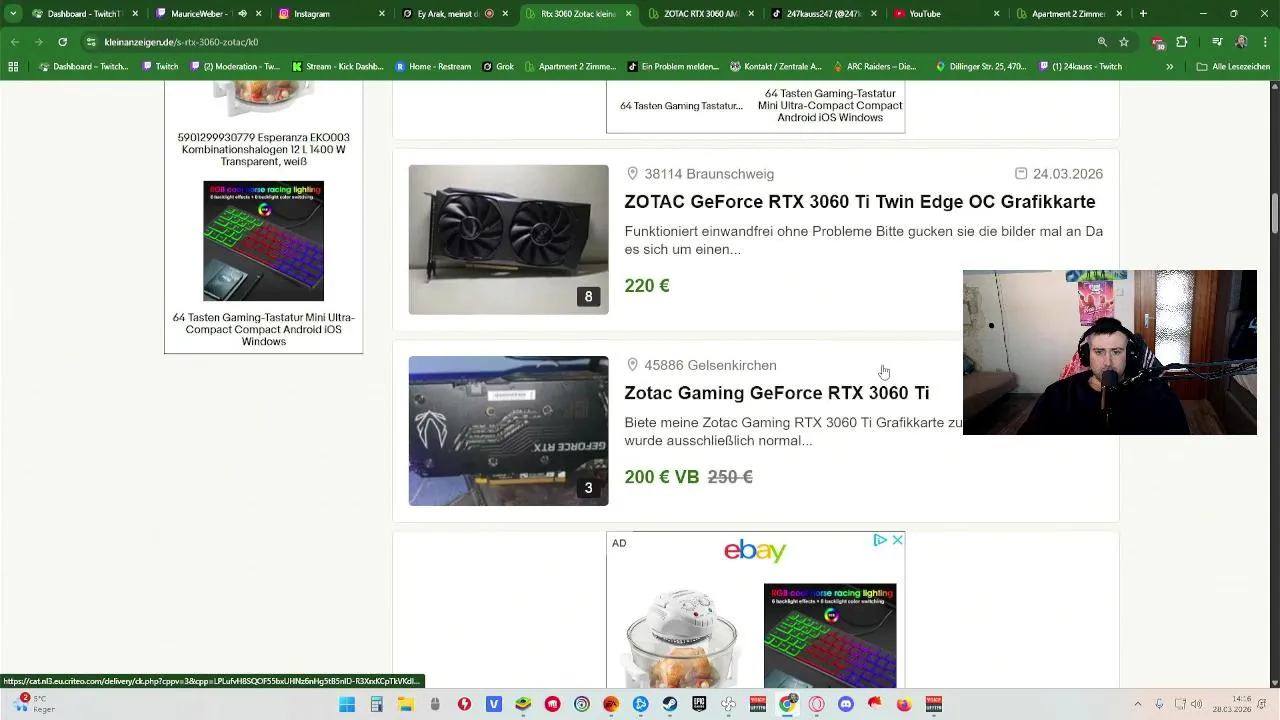Open the Esperanza EKO003 sidebar ad text

point(264,149)
